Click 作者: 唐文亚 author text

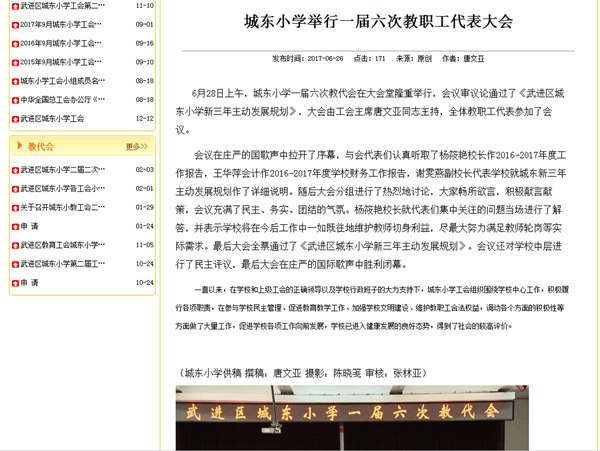pos(463,59)
